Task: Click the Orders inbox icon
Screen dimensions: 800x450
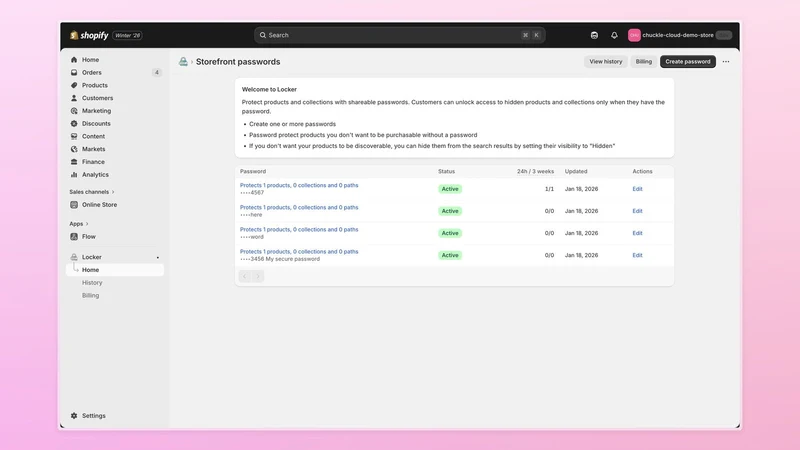Action: [x=74, y=72]
